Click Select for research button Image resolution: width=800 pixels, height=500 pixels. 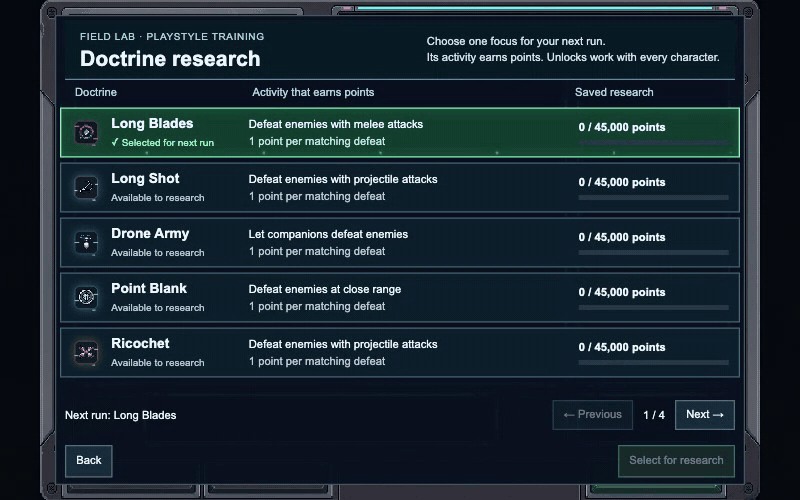point(676,461)
